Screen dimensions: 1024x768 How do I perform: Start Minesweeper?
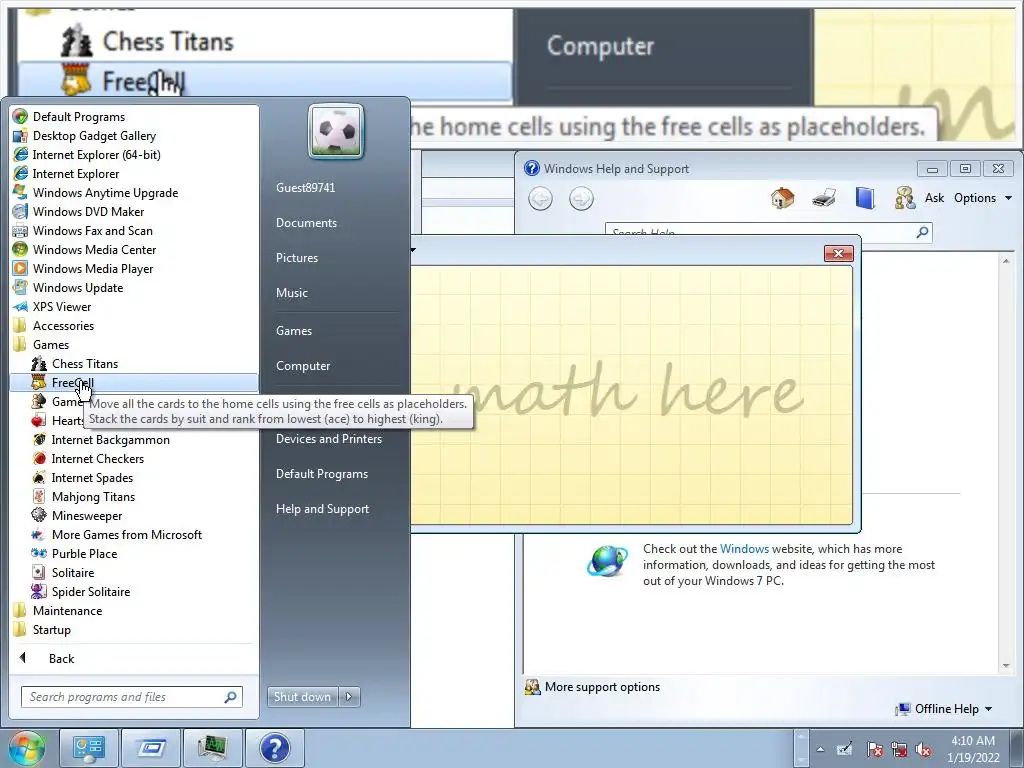[x=87, y=515]
